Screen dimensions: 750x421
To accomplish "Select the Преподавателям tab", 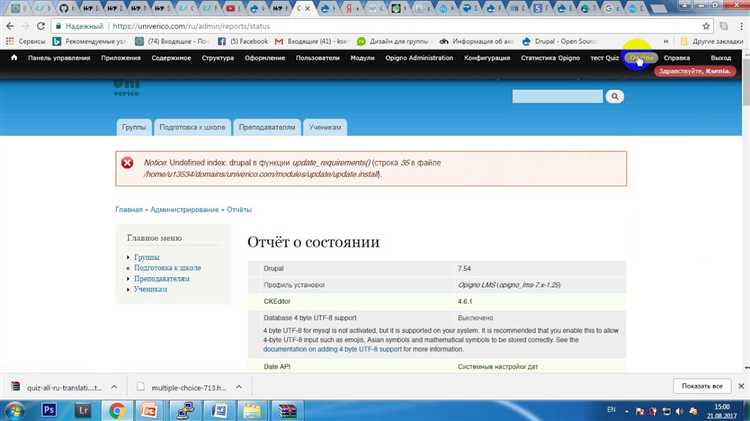I will click(x=267, y=127).
